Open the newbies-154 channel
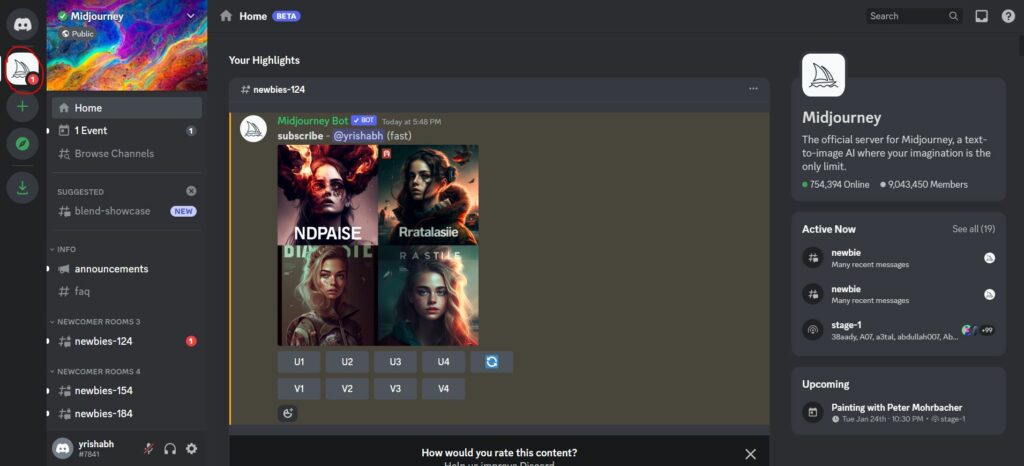1024x466 pixels. coord(127,390)
